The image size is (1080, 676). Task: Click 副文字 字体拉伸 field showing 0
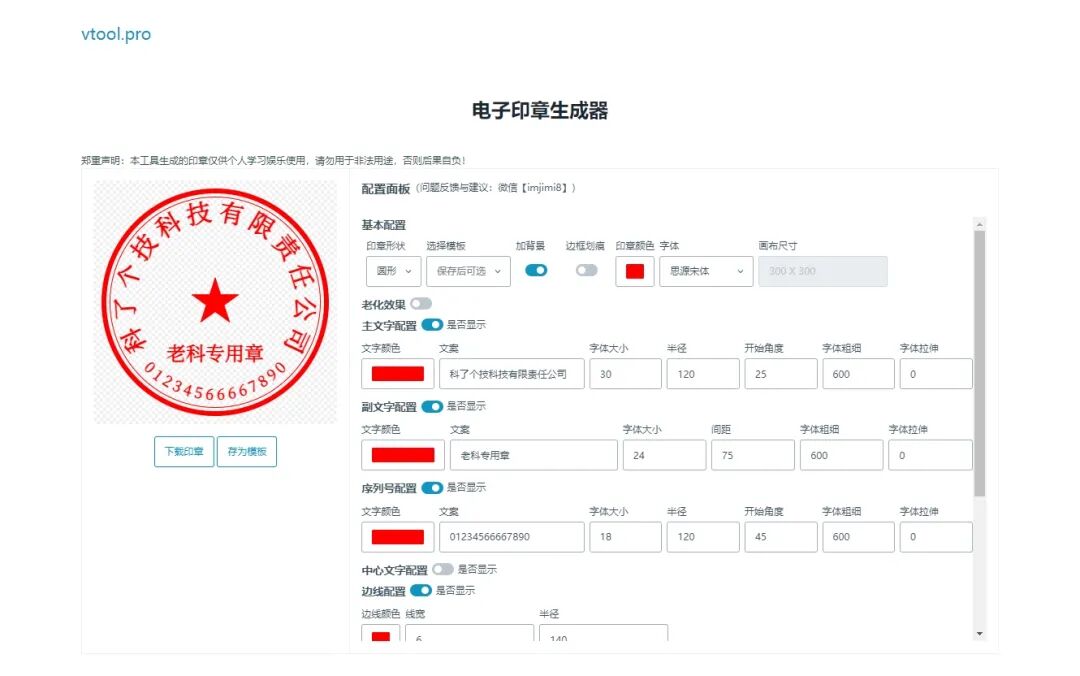pos(931,455)
